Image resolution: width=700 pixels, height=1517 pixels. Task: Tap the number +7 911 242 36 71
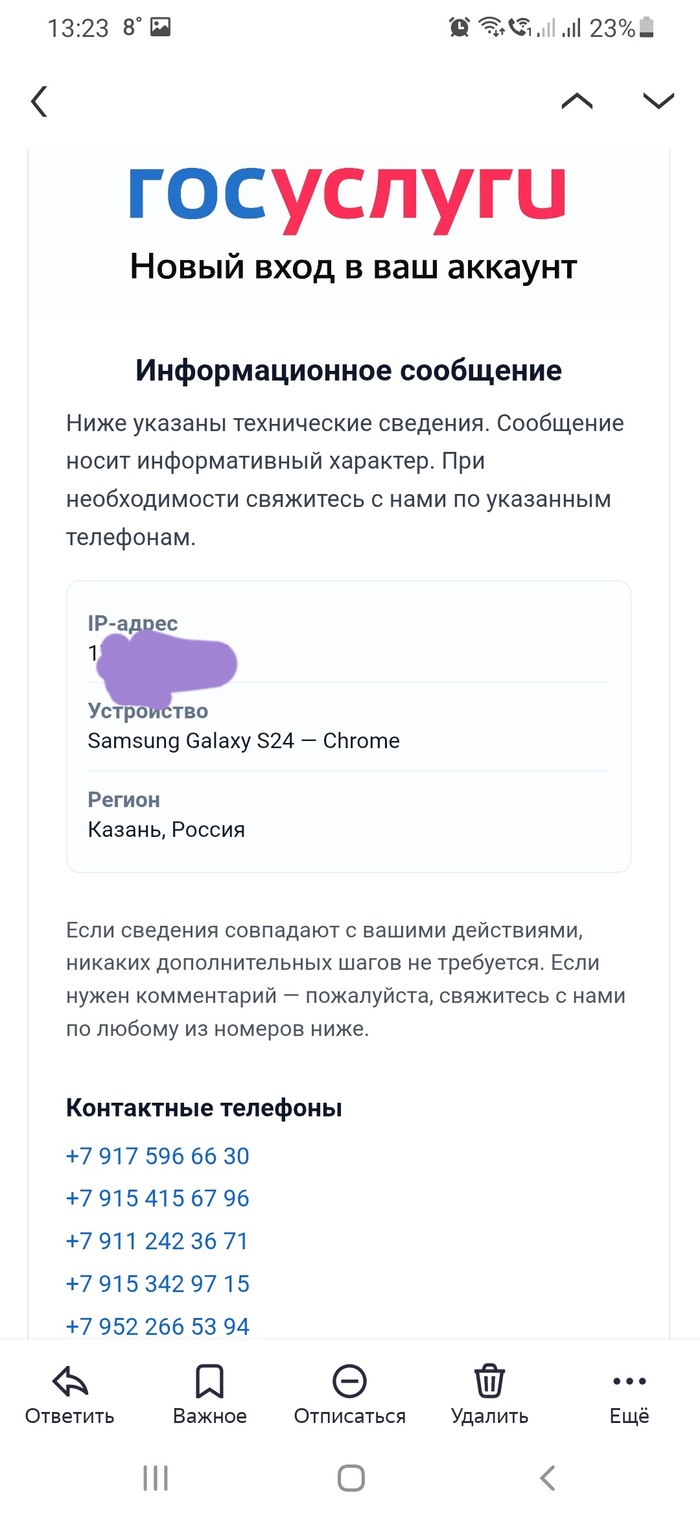pos(157,1241)
